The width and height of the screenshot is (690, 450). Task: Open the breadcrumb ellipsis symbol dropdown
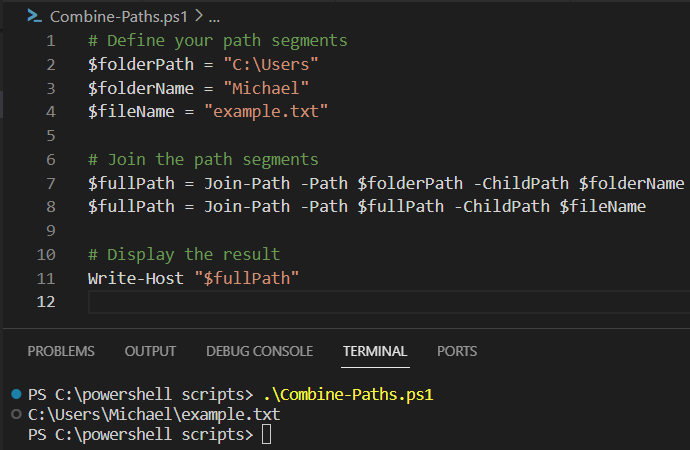point(214,18)
